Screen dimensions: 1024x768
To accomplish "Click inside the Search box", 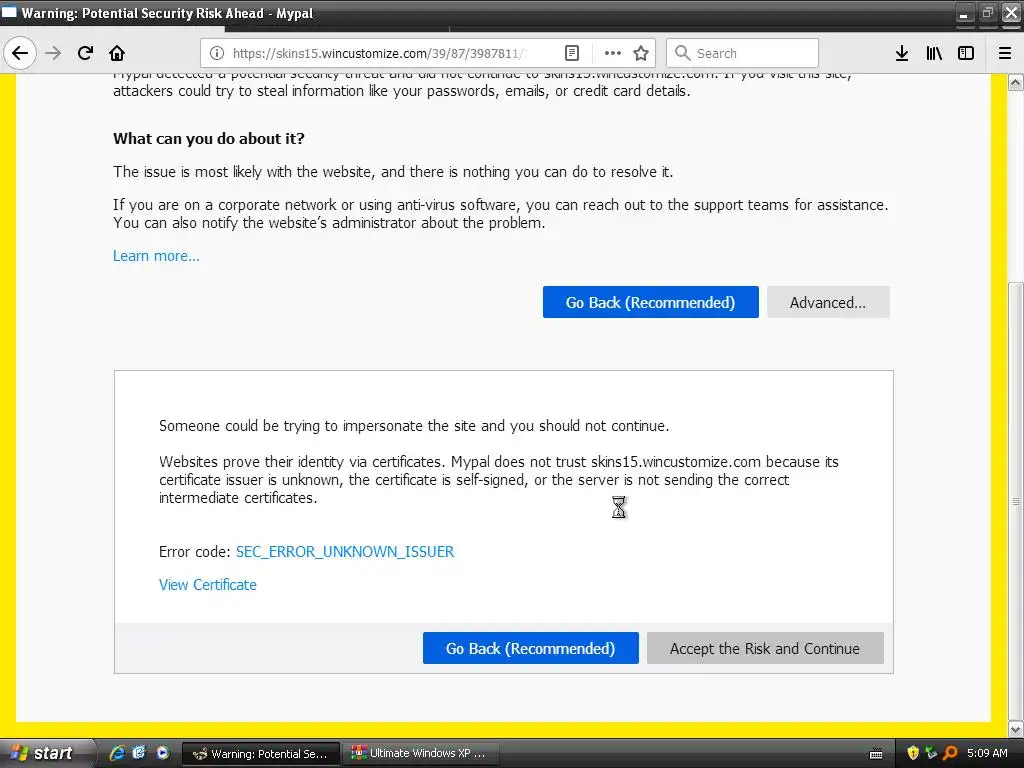I will coord(742,53).
